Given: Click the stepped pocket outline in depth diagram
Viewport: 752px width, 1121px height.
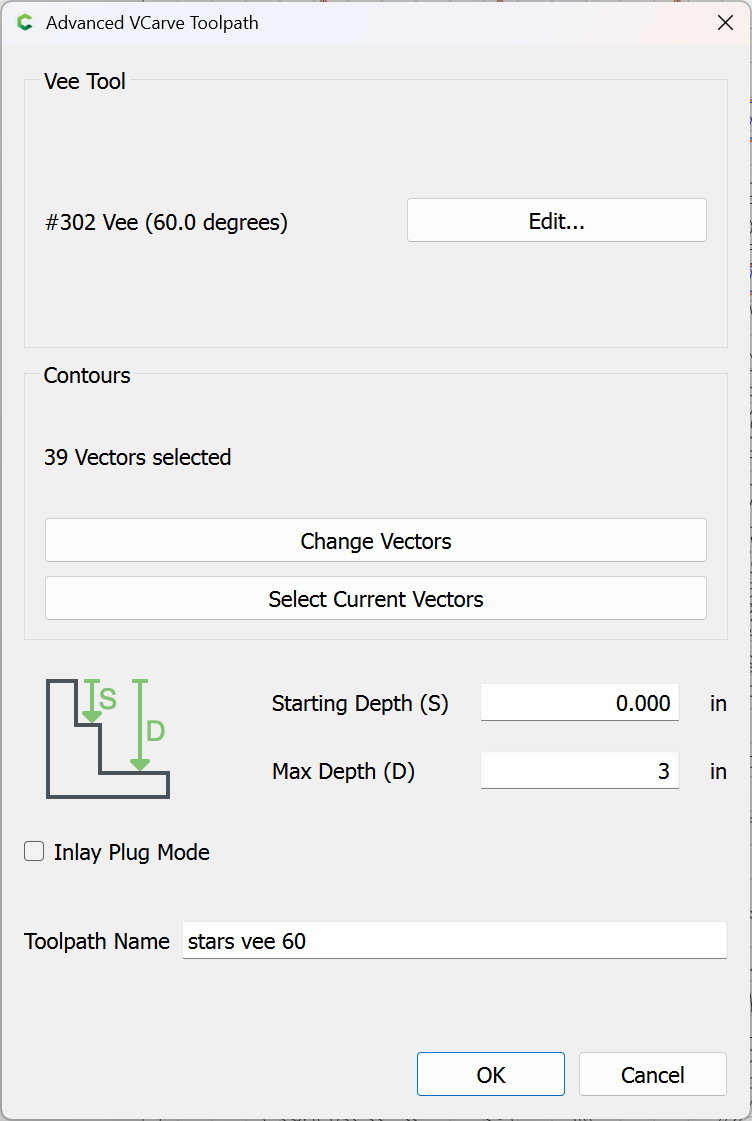Looking at the screenshot, I should pyautogui.click(x=107, y=739).
